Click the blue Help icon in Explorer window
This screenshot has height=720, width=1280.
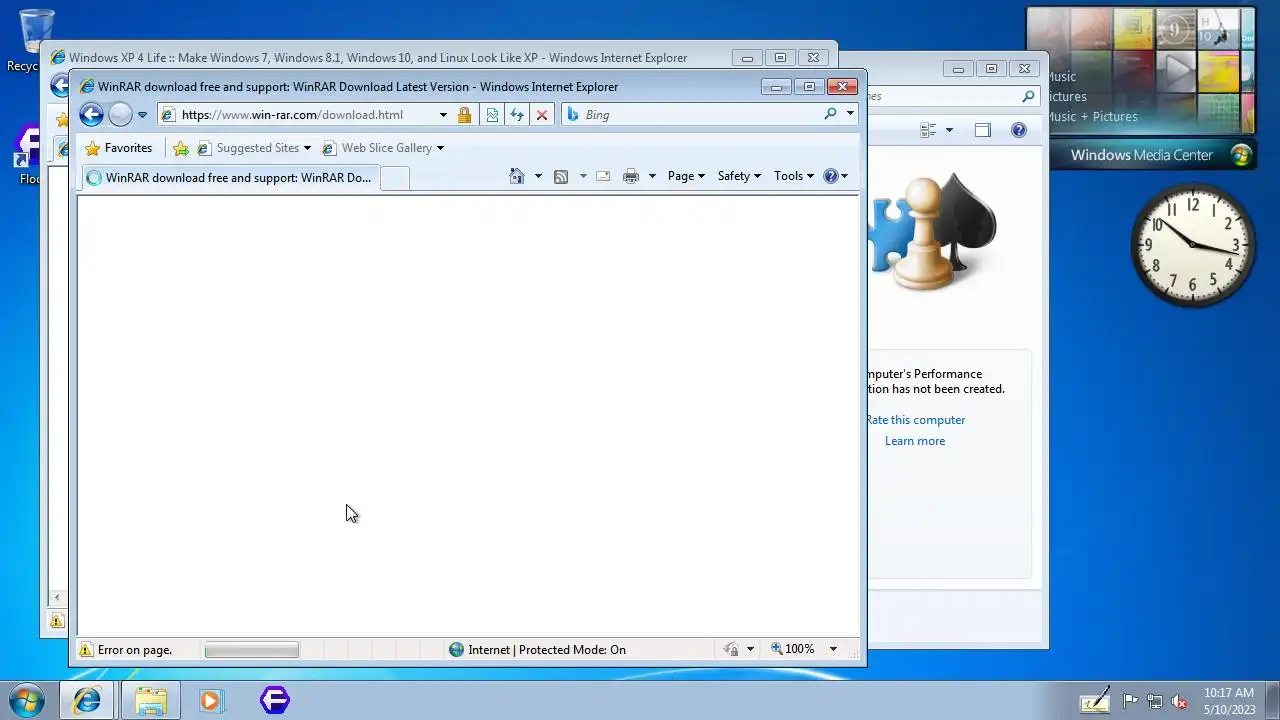tap(1018, 130)
